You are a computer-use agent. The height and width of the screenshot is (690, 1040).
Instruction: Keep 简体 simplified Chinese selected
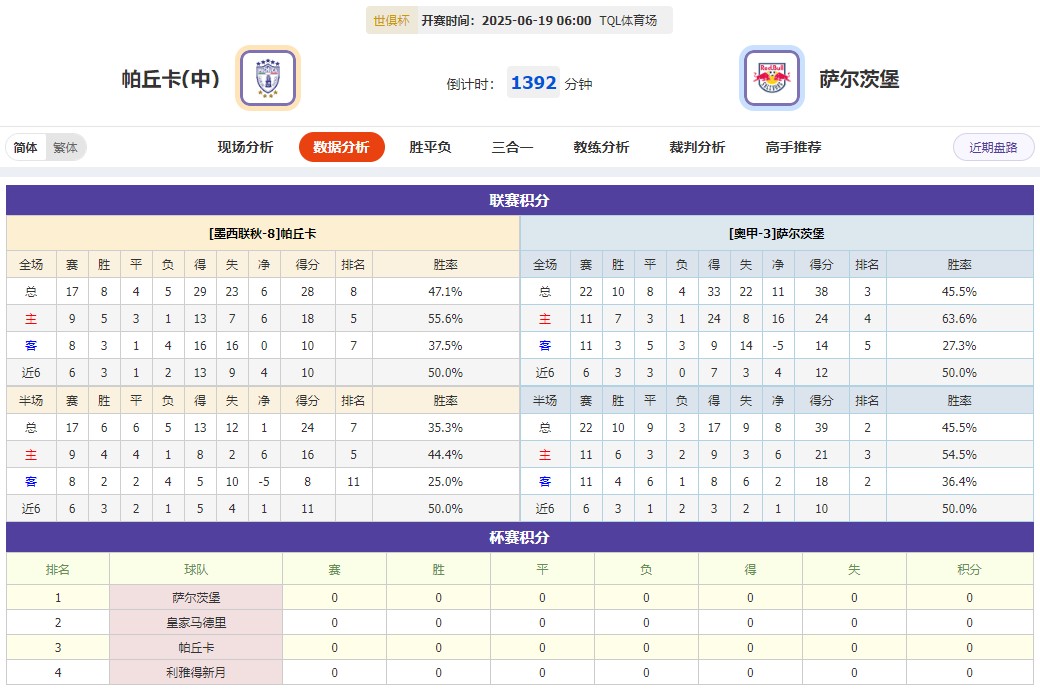25,146
